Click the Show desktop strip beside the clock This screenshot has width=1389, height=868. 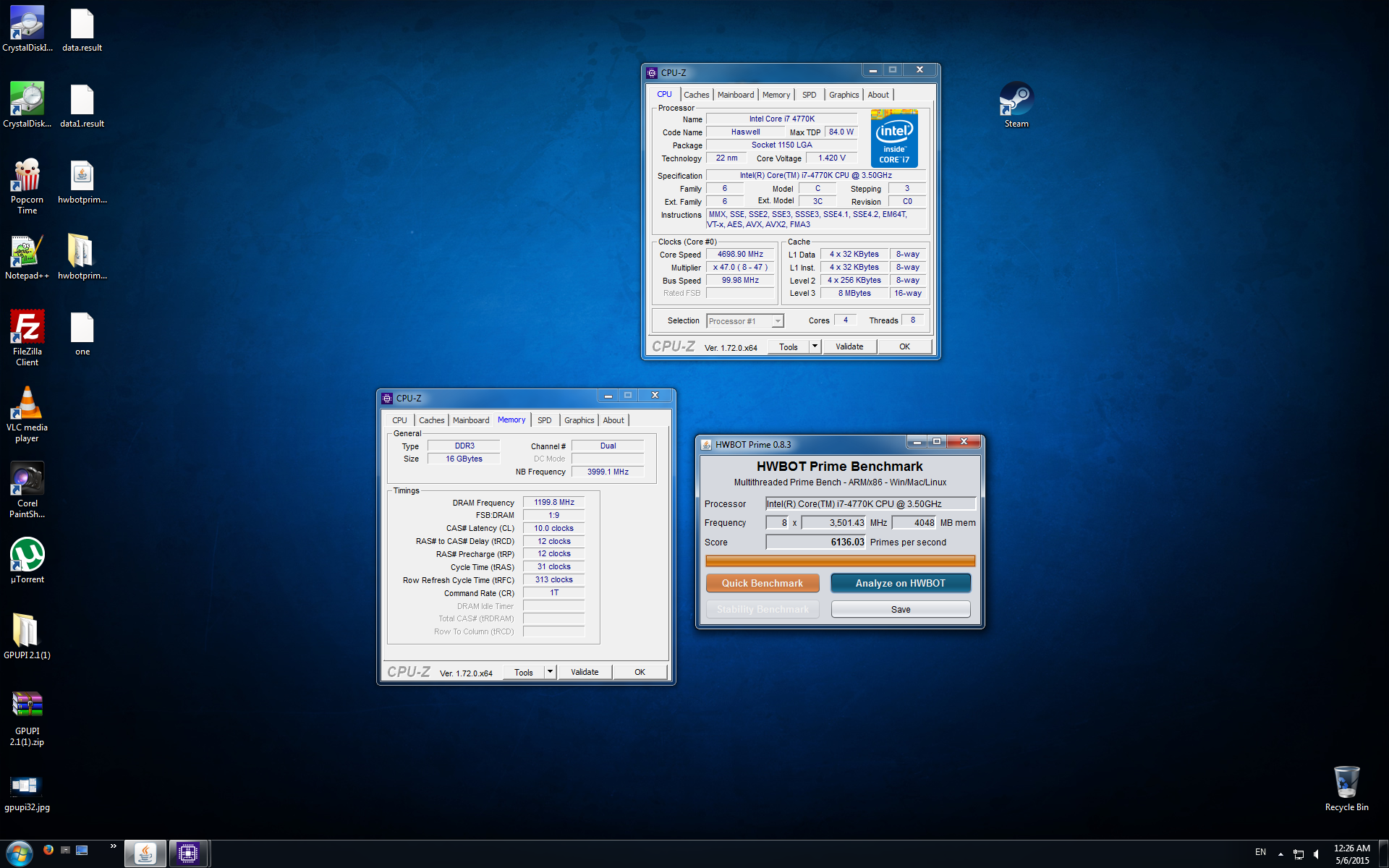(x=1382, y=854)
